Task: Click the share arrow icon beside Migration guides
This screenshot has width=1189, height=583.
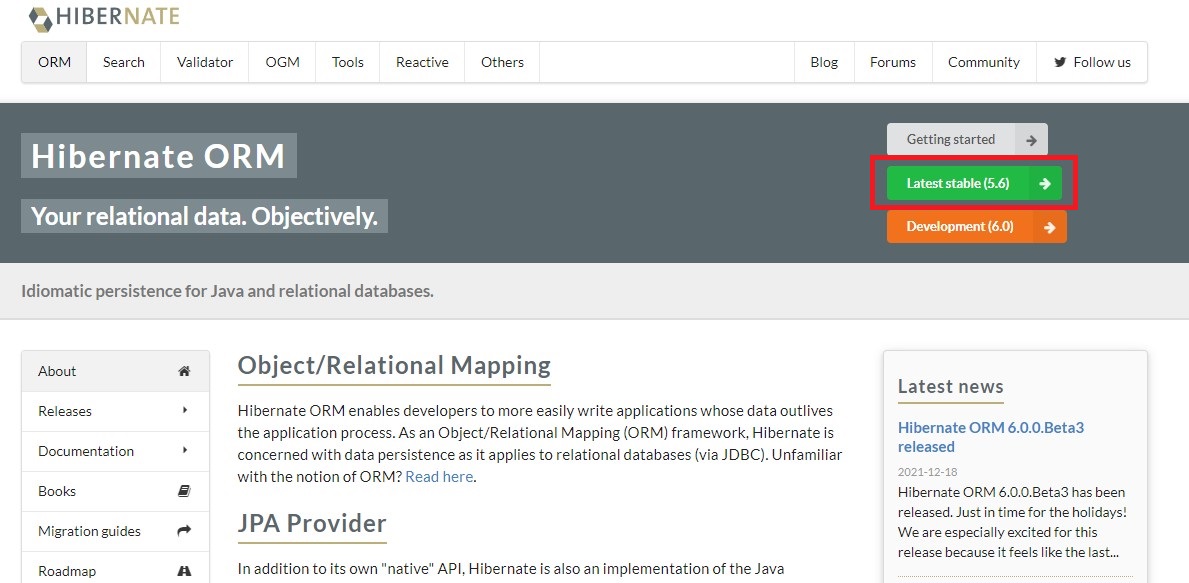Action: click(x=184, y=531)
